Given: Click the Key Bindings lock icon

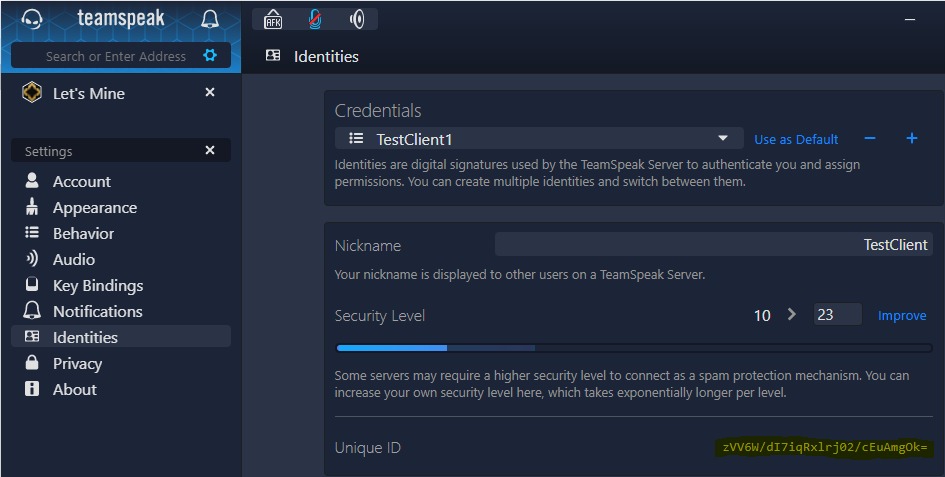Looking at the screenshot, I should click(32, 286).
